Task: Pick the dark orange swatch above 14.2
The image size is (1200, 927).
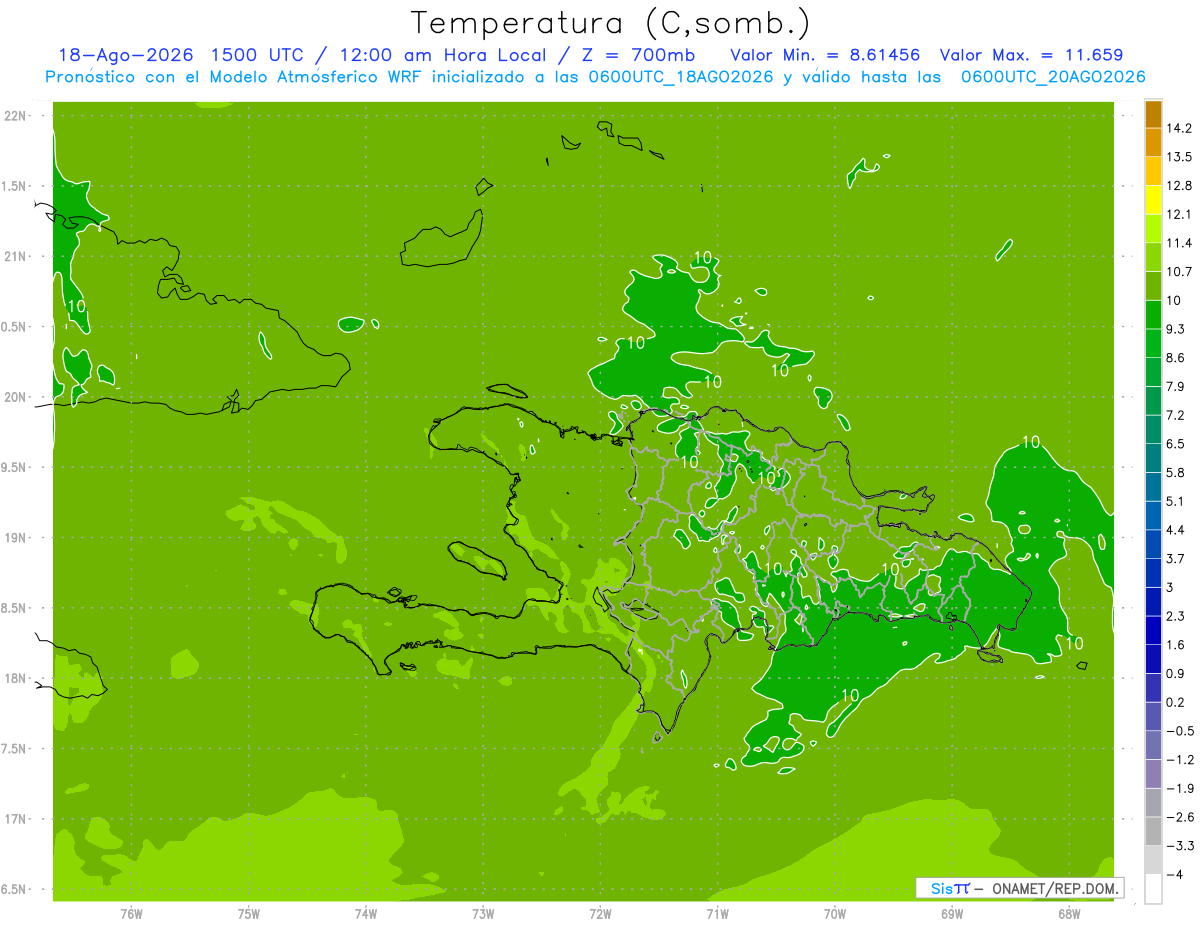Action: click(1153, 114)
